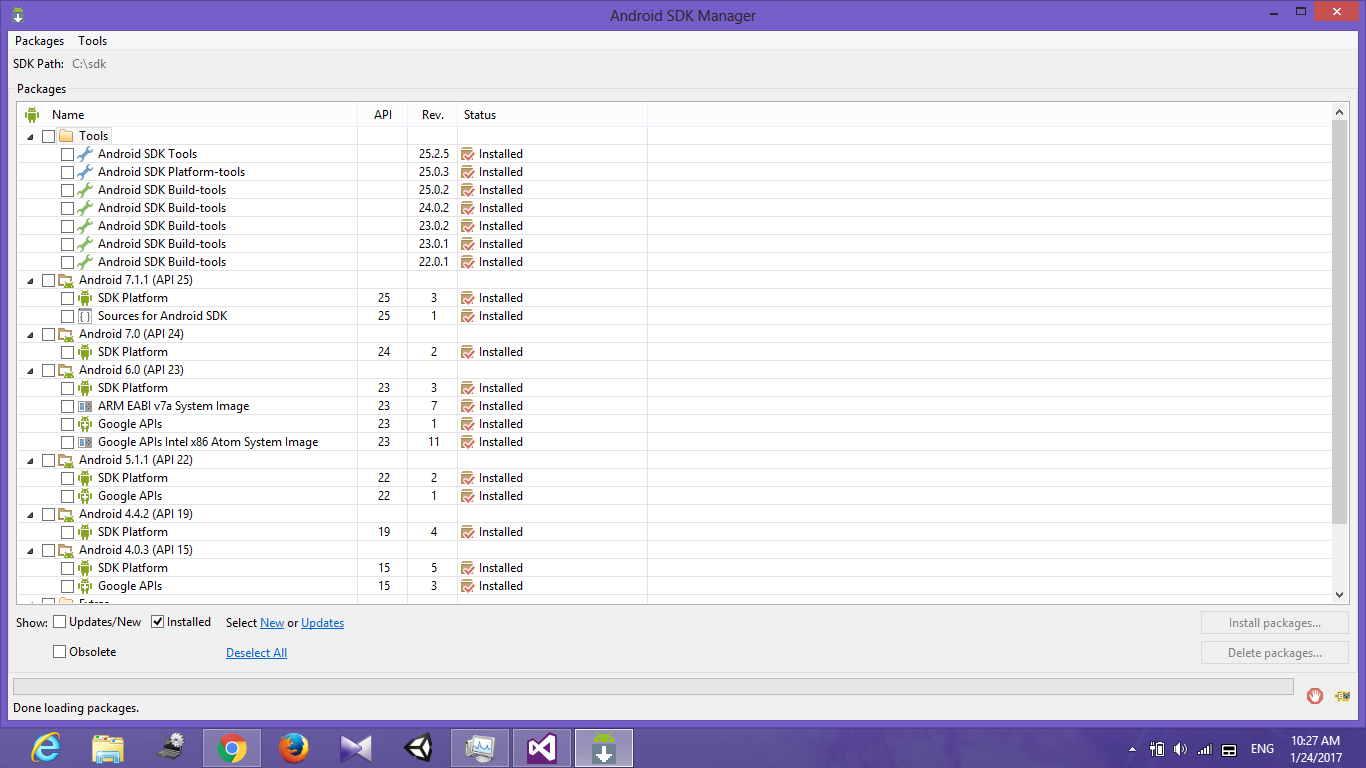
Task: Open Google Chrome from the taskbar
Action: [232, 748]
